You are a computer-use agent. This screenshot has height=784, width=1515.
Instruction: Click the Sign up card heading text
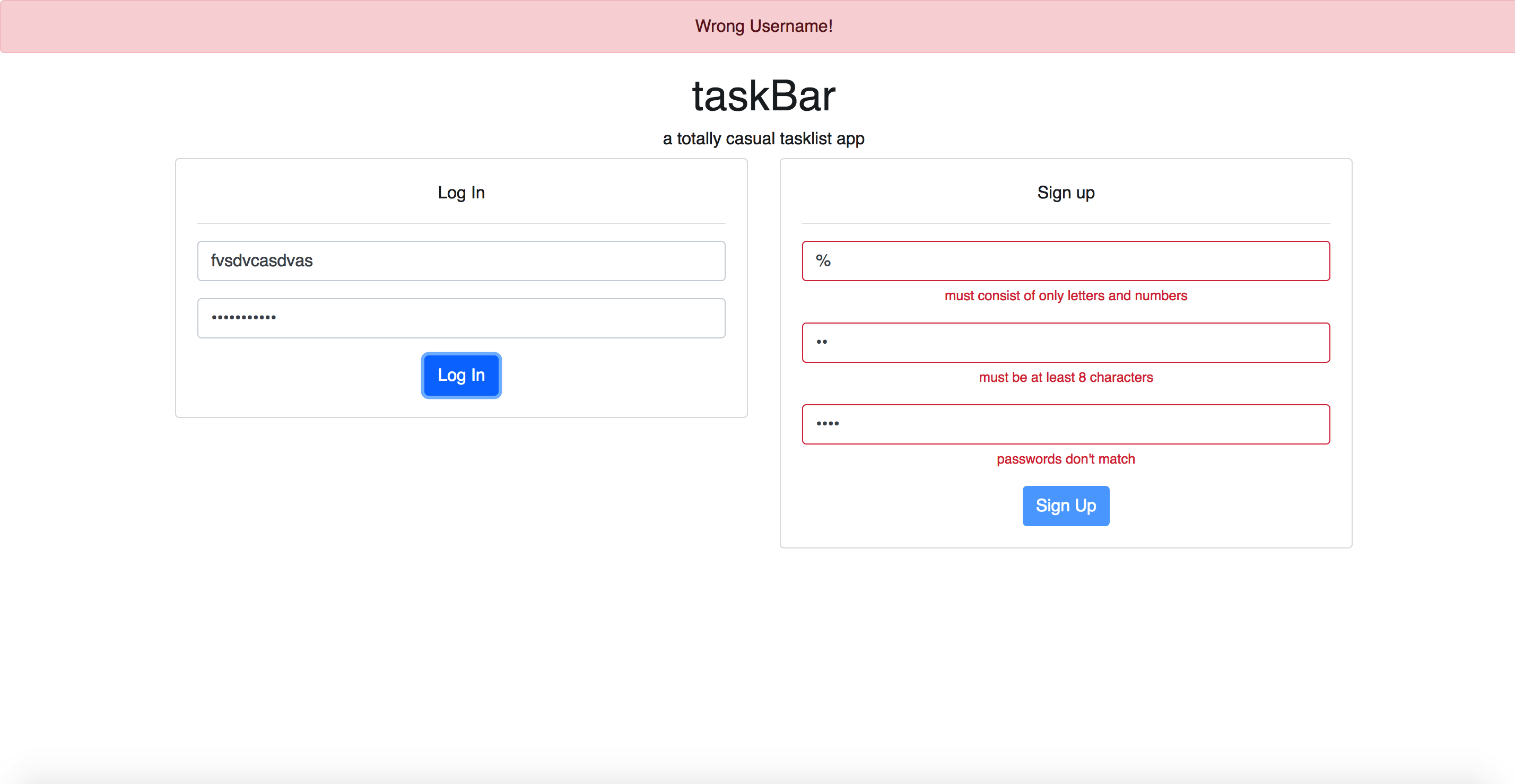[x=1066, y=193]
